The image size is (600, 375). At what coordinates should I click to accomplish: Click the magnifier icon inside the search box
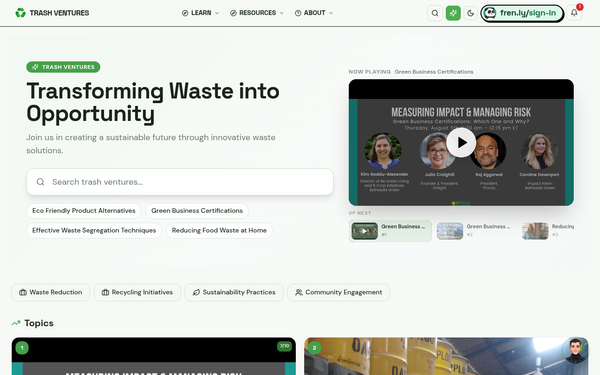41,182
